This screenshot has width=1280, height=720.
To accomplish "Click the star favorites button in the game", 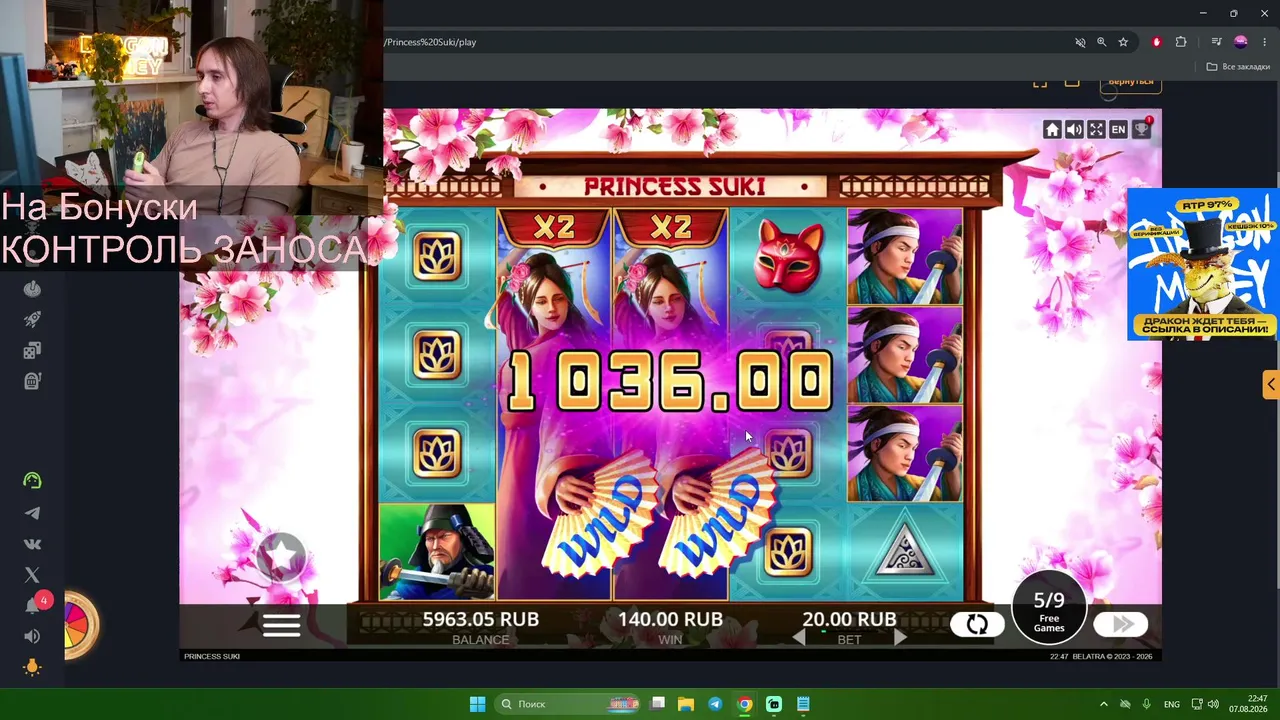I will [x=282, y=556].
